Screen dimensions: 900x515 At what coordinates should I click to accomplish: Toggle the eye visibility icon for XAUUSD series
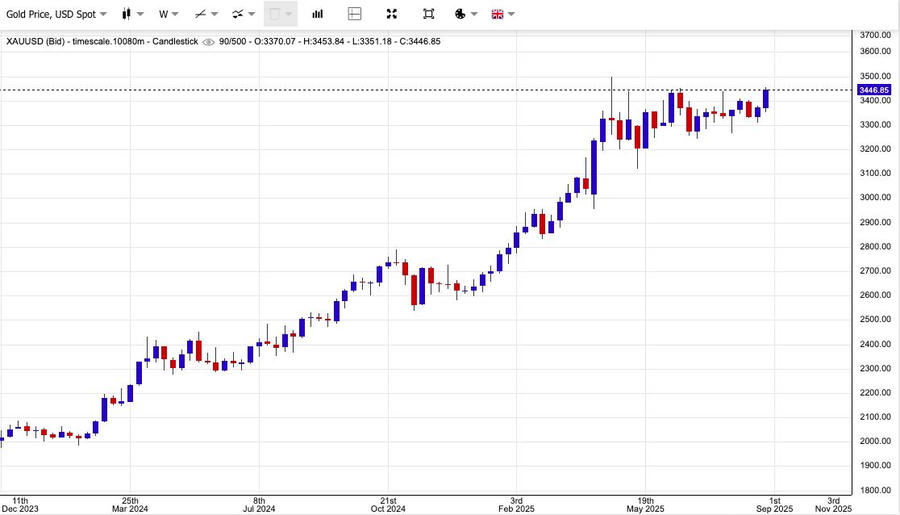coord(208,42)
